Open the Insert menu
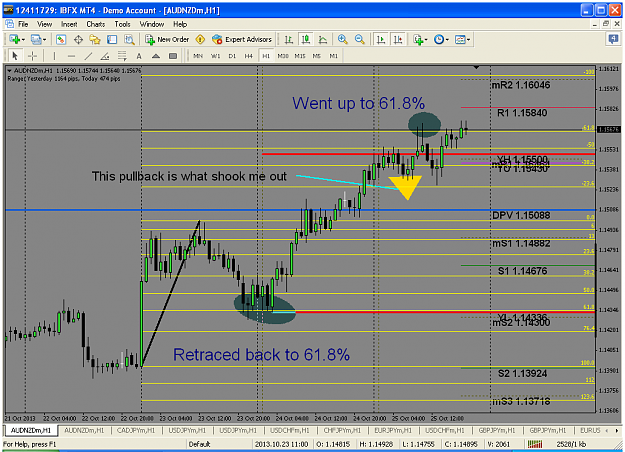625x452 pixels. tap(69, 24)
